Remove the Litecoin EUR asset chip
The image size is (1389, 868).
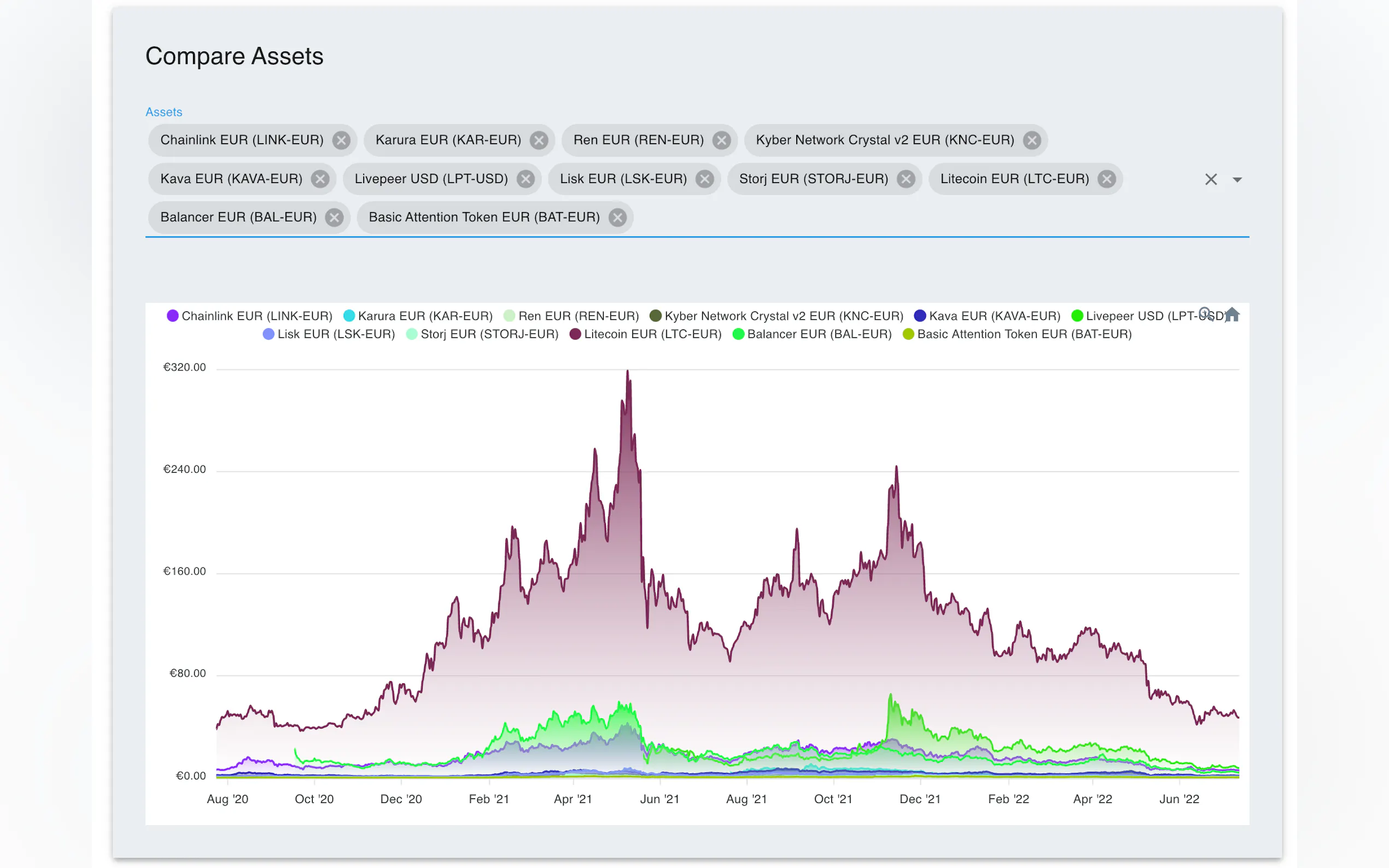click(1106, 179)
